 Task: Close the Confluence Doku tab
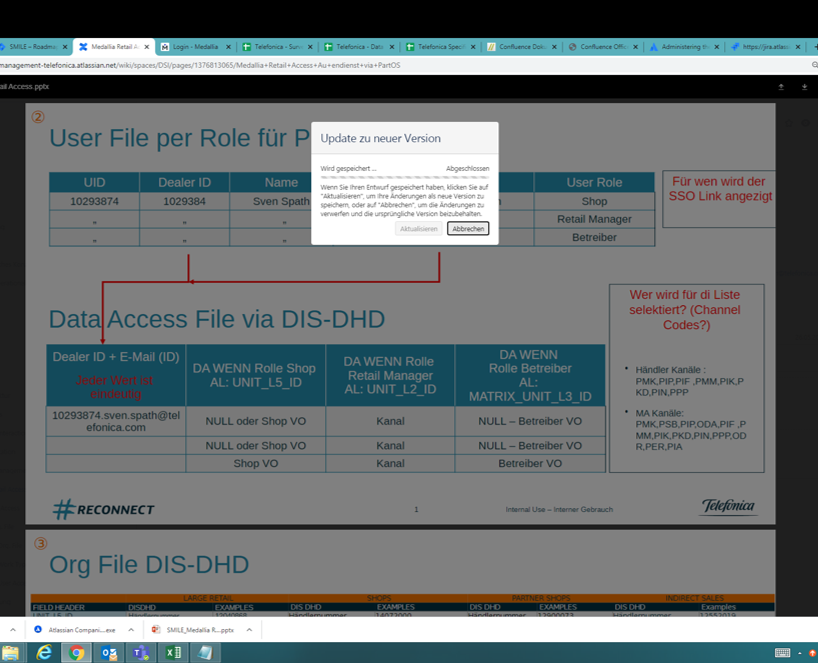(554, 47)
